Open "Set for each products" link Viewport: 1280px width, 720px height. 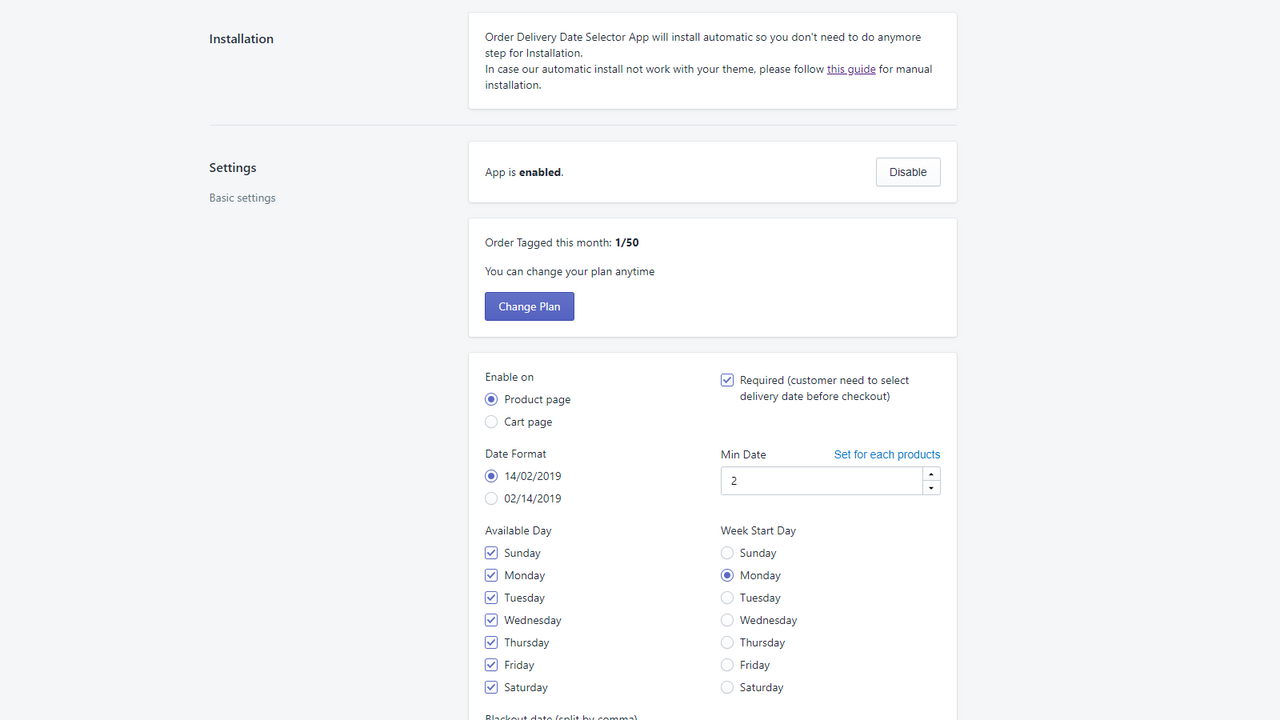click(x=886, y=454)
